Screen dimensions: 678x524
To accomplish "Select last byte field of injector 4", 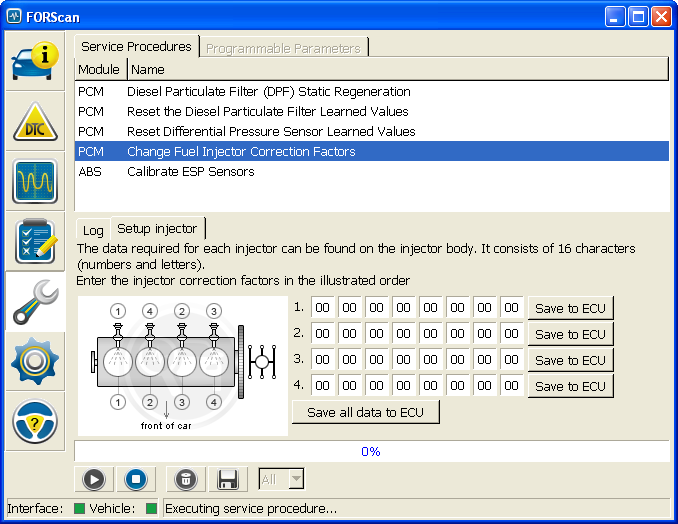I will (x=511, y=386).
